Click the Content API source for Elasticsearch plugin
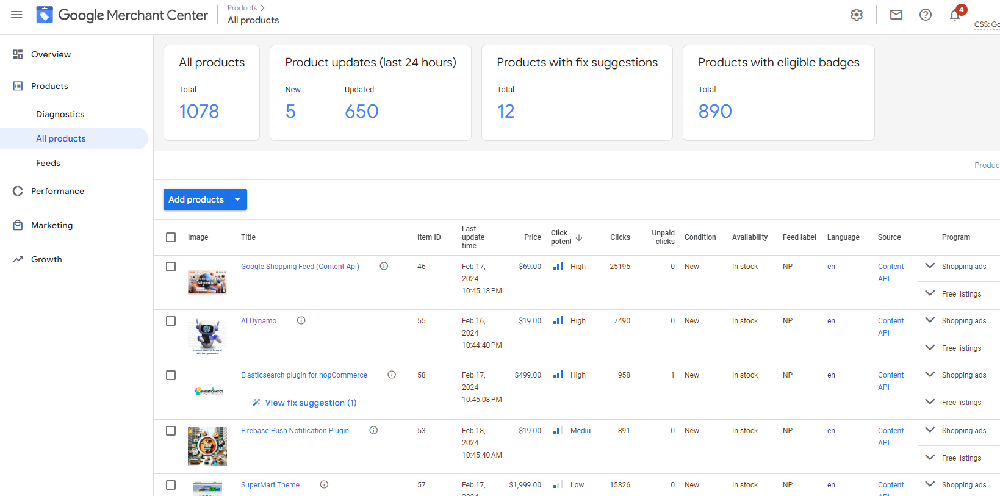This screenshot has width=1000, height=496. pos(891,381)
